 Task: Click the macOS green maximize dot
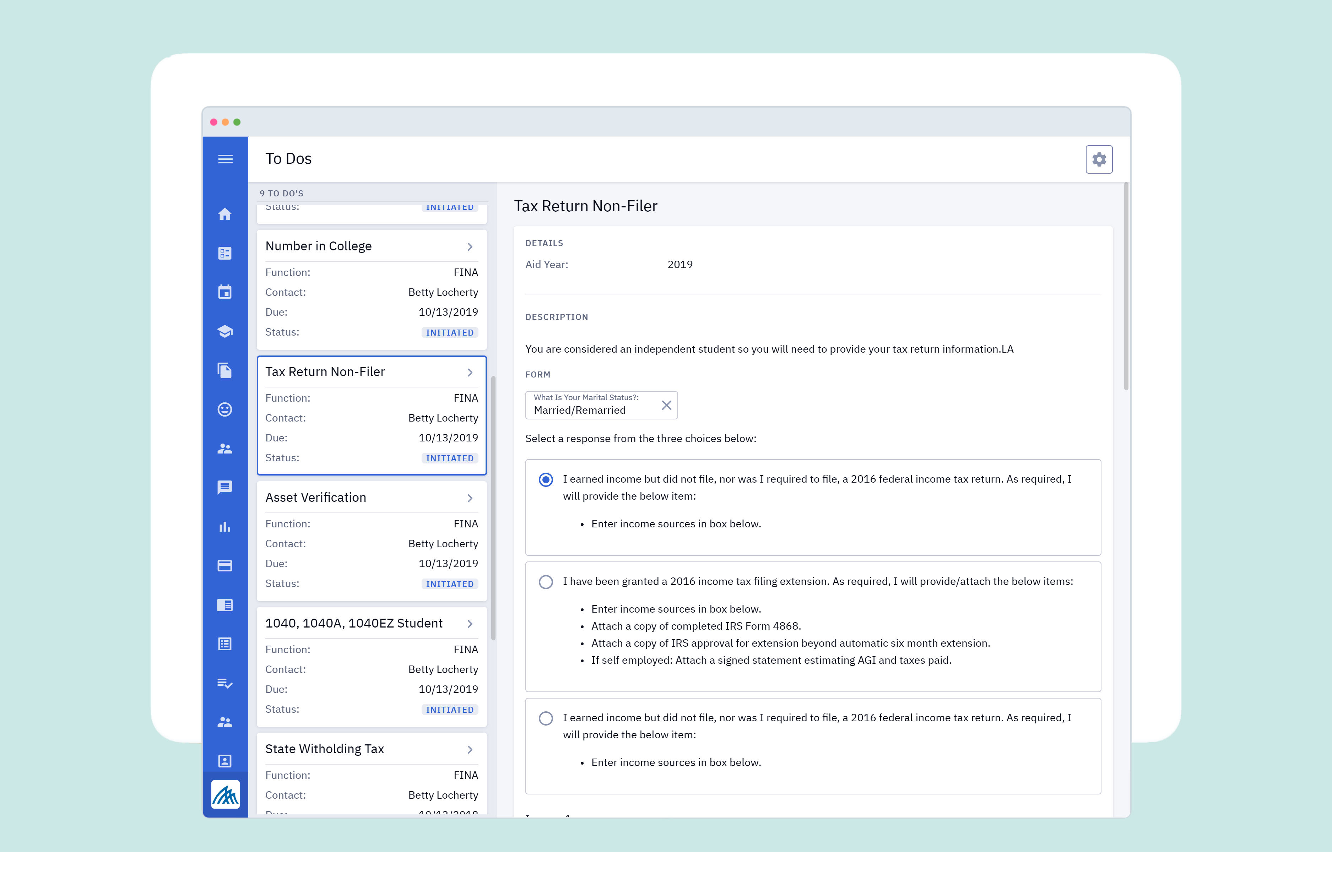click(x=237, y=122)
